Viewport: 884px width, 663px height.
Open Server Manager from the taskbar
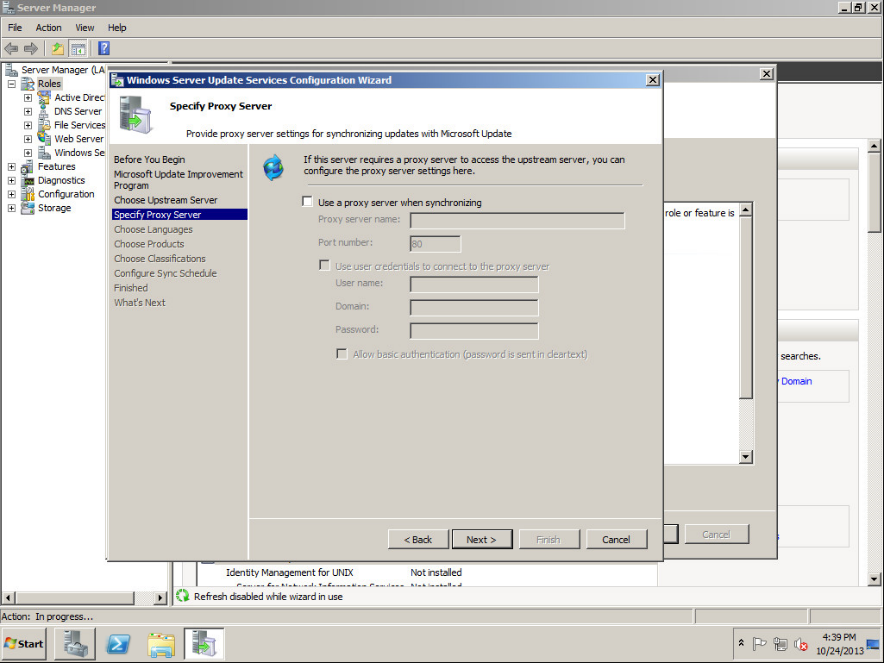tap(75, 644)
